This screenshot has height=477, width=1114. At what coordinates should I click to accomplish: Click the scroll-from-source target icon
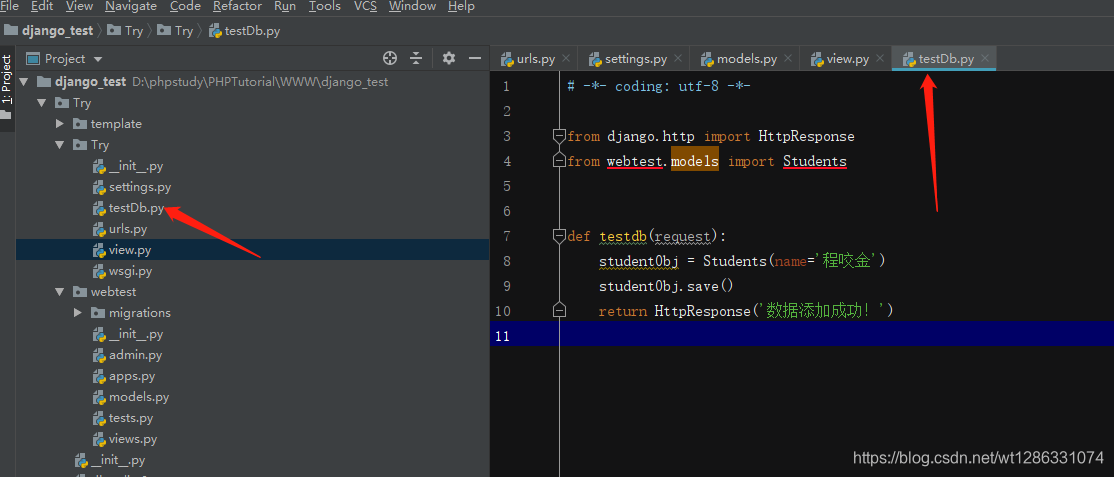coord(389,58)
